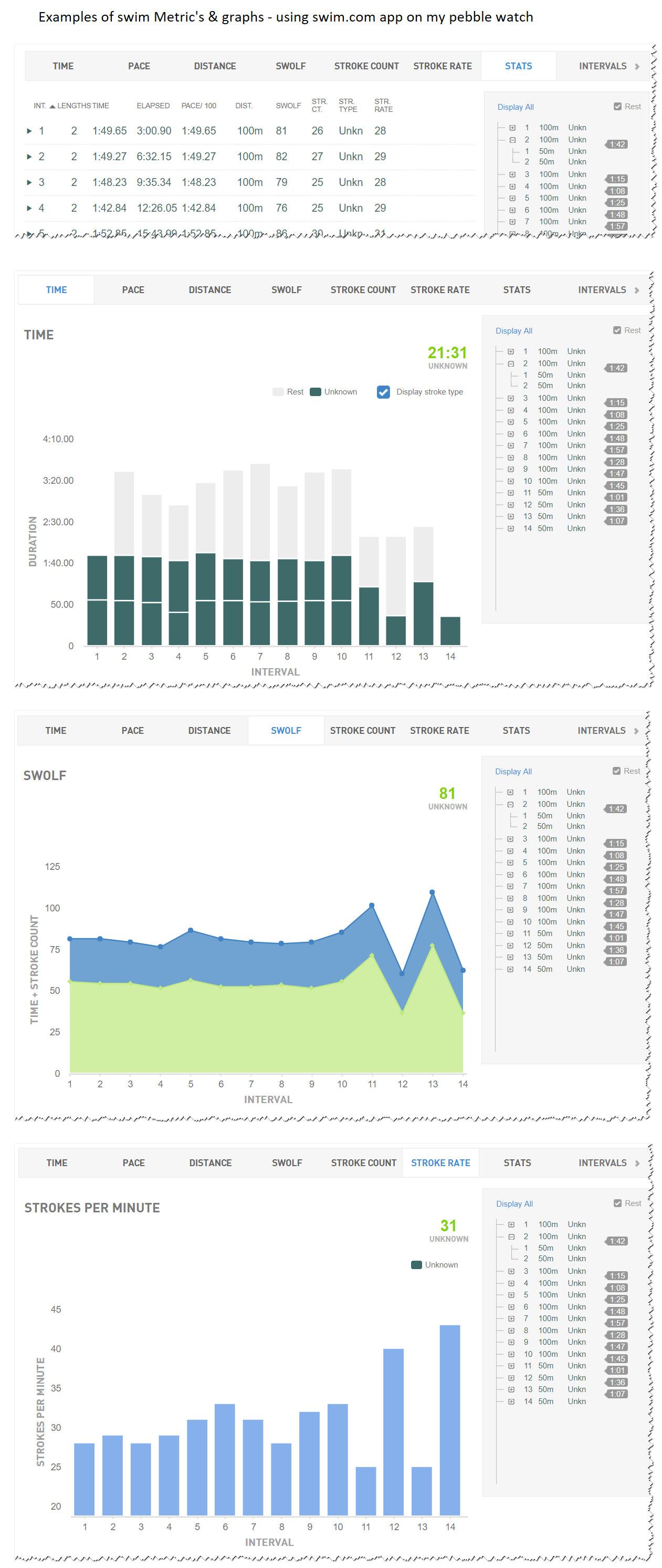Viewport: 662px width, 1568px height.
Task: Expand interval 14 plus icon in Time panel tree
Action: click(x=510, y=528)
